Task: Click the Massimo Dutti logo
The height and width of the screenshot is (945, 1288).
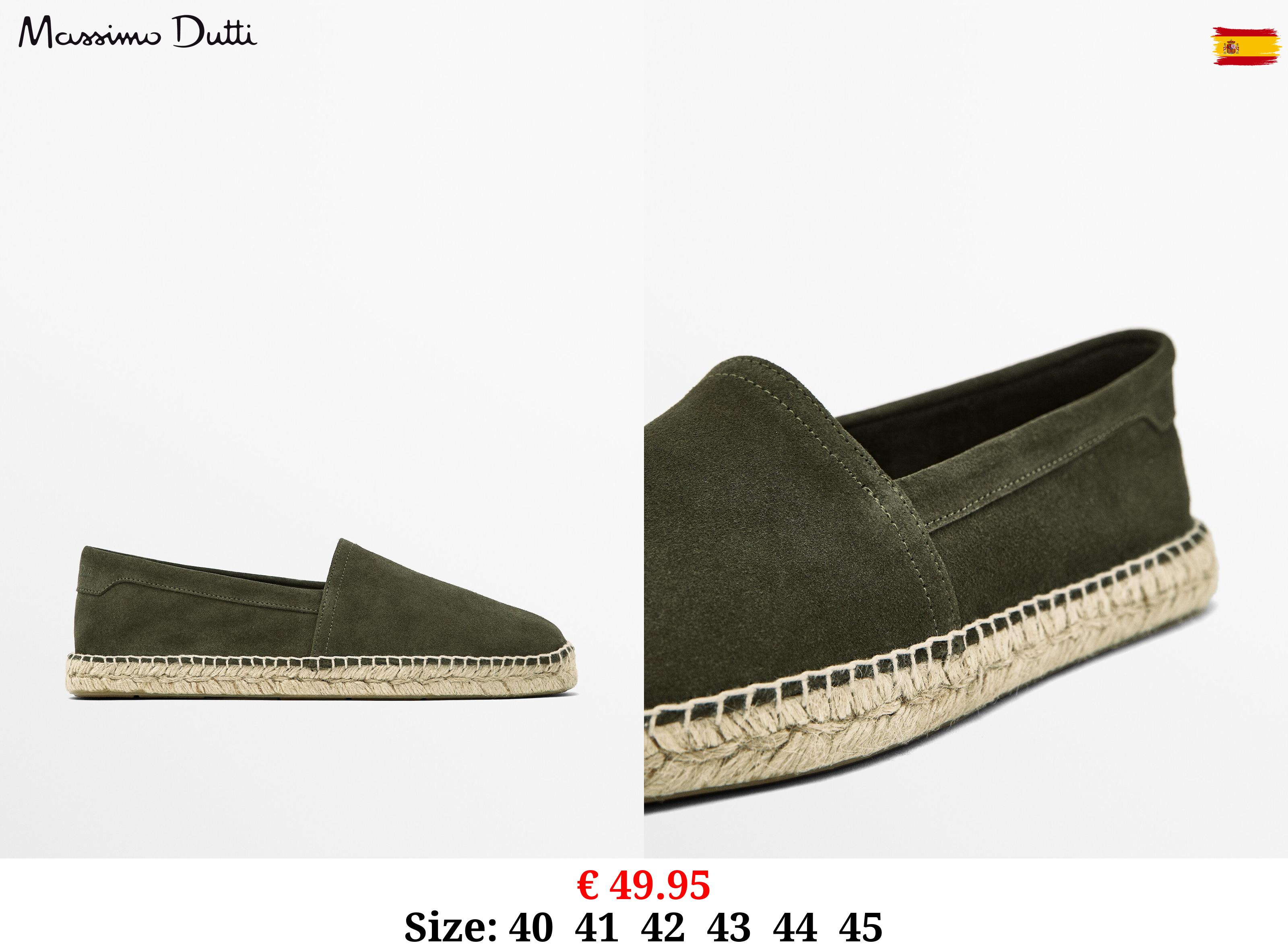Action: tap(138, 33)
